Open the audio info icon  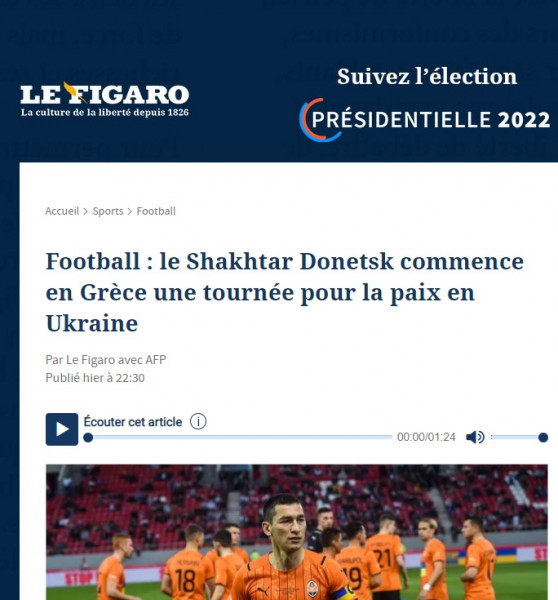pos(198,421)
